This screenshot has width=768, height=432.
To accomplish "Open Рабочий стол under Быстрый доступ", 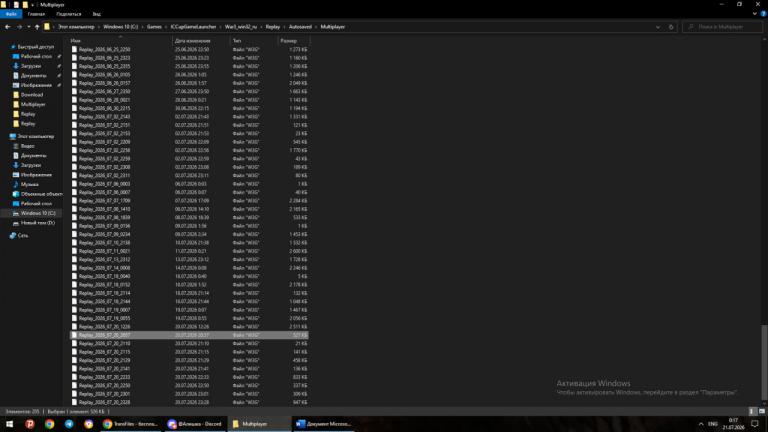I will tap(36, 56).
